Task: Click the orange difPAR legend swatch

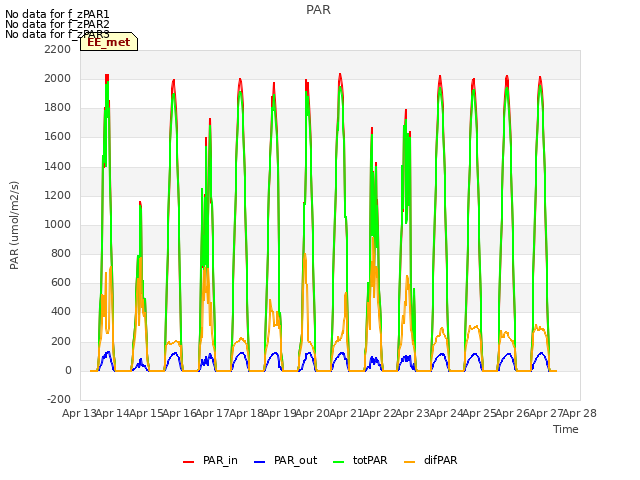Action: [409, 462]
